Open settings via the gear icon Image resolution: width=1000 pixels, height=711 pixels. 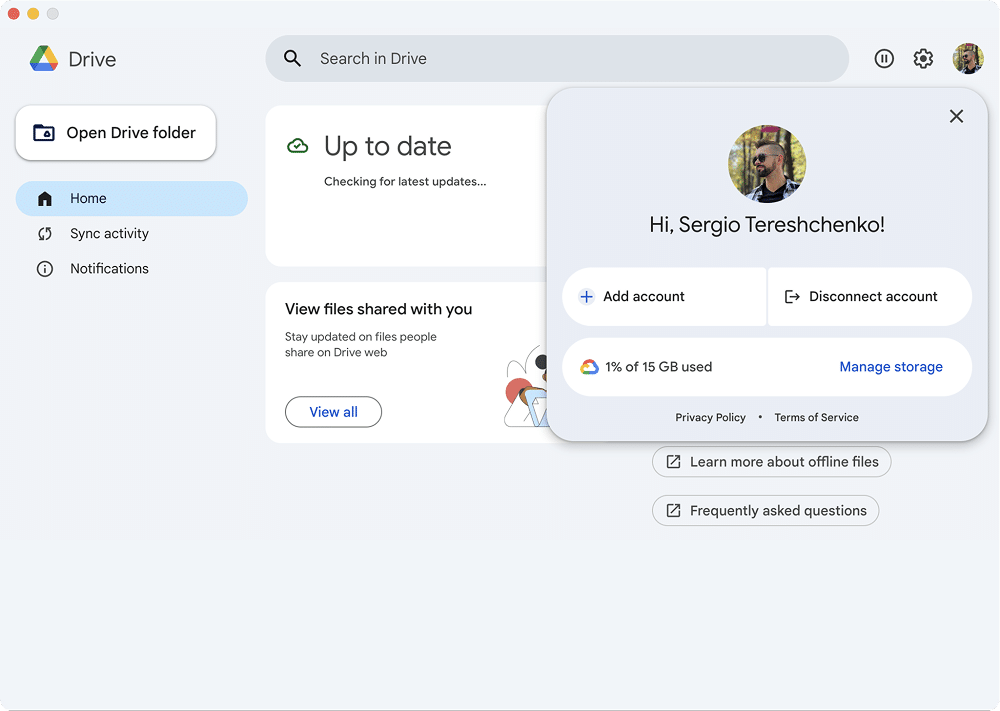pos(923,59)
